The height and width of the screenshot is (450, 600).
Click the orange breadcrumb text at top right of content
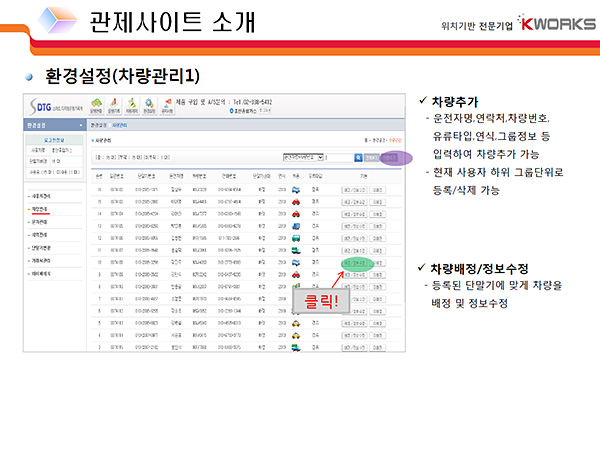(395, 140)
